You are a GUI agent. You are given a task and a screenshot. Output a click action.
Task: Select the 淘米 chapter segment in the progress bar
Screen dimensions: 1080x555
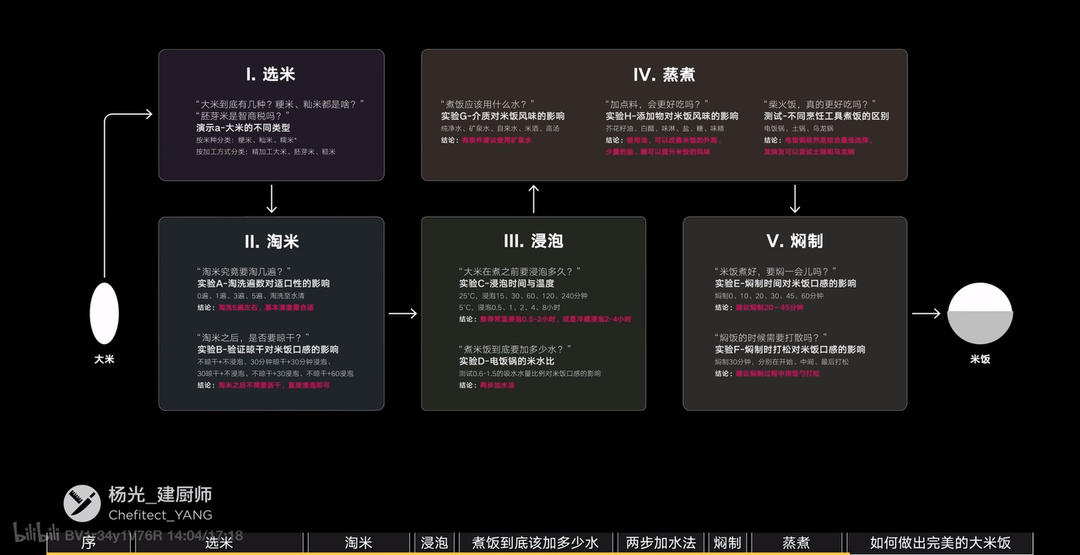[x=359, y=543]
